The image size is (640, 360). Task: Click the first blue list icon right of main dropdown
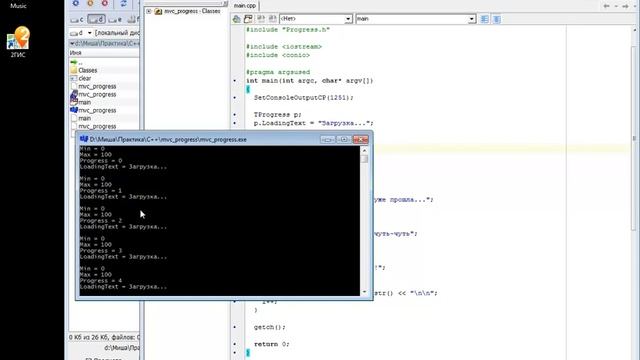pos(484,19)
